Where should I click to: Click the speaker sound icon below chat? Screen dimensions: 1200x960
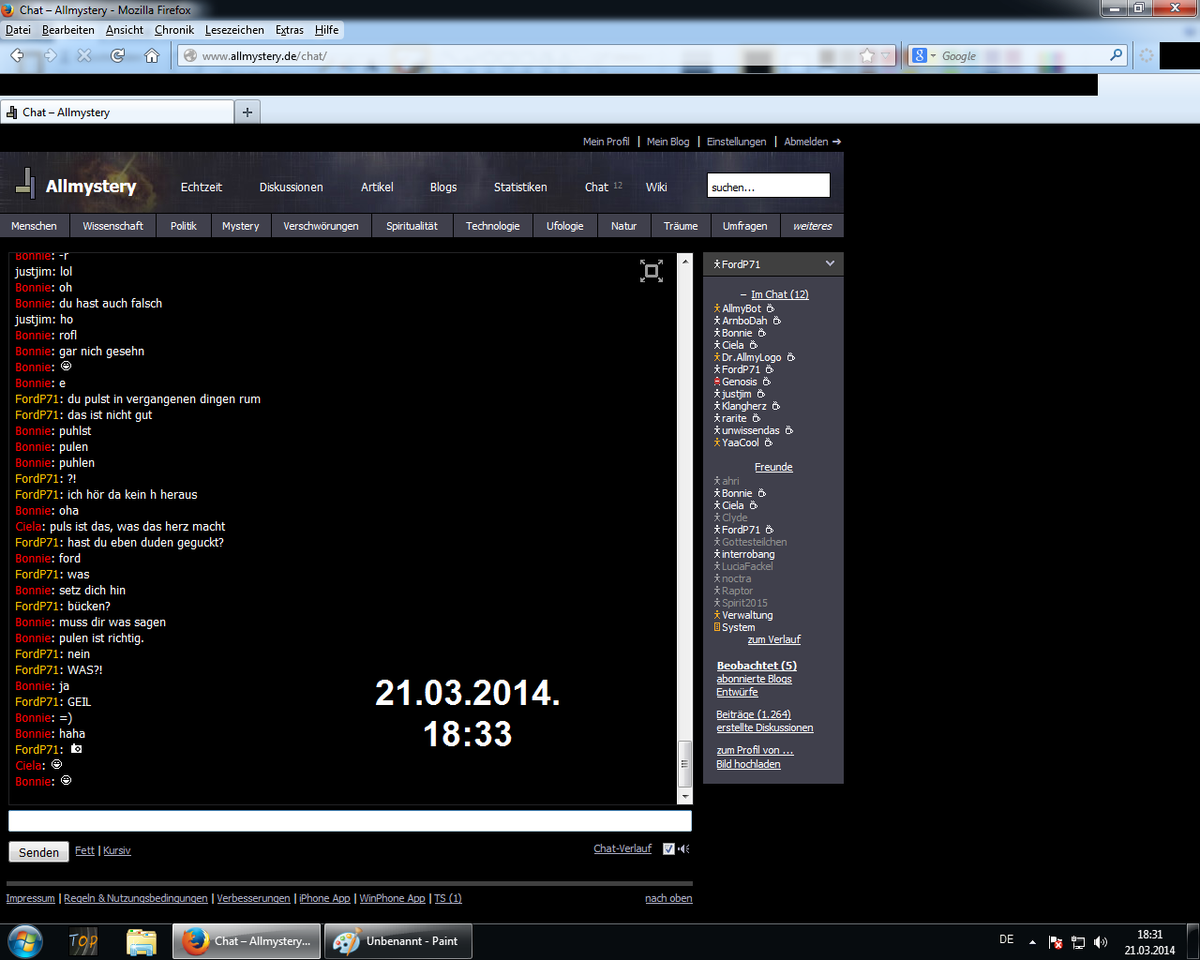(684, 849)
